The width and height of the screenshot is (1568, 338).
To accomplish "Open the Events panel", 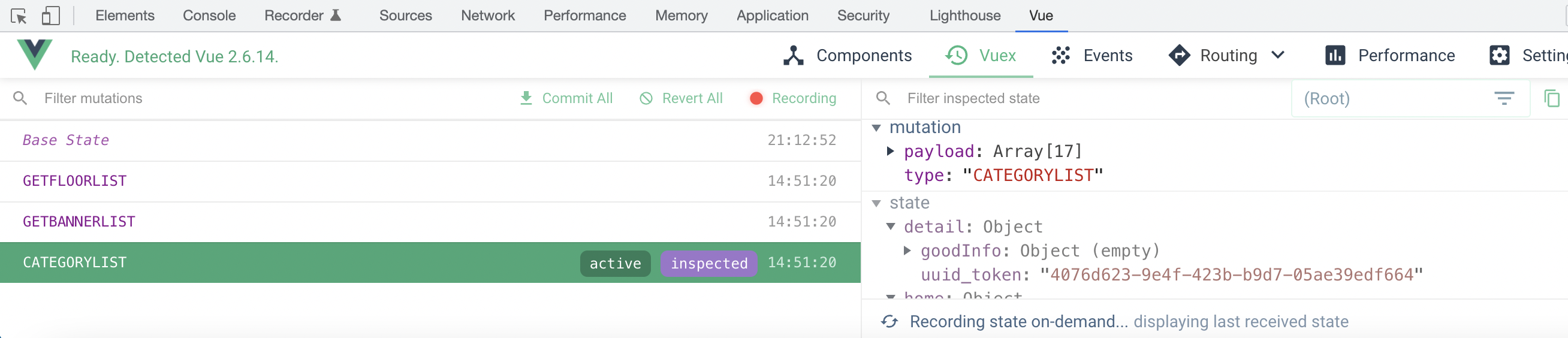I will tap(1091, 55).
